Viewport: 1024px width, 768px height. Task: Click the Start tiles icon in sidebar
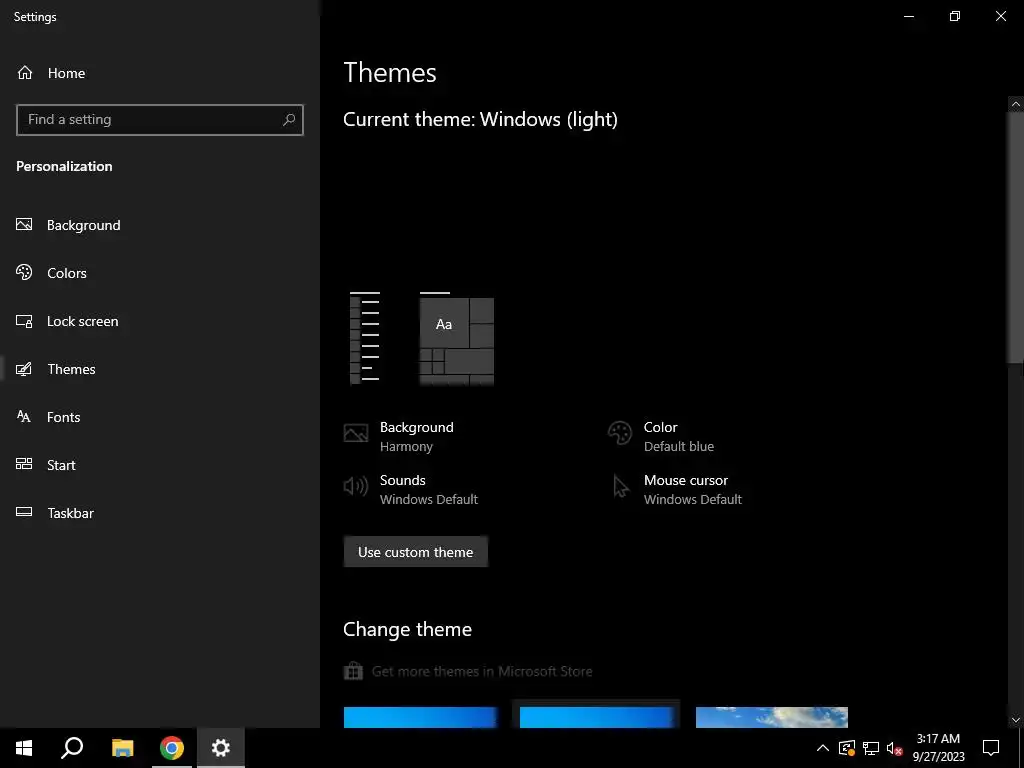(x=24, y=464)
